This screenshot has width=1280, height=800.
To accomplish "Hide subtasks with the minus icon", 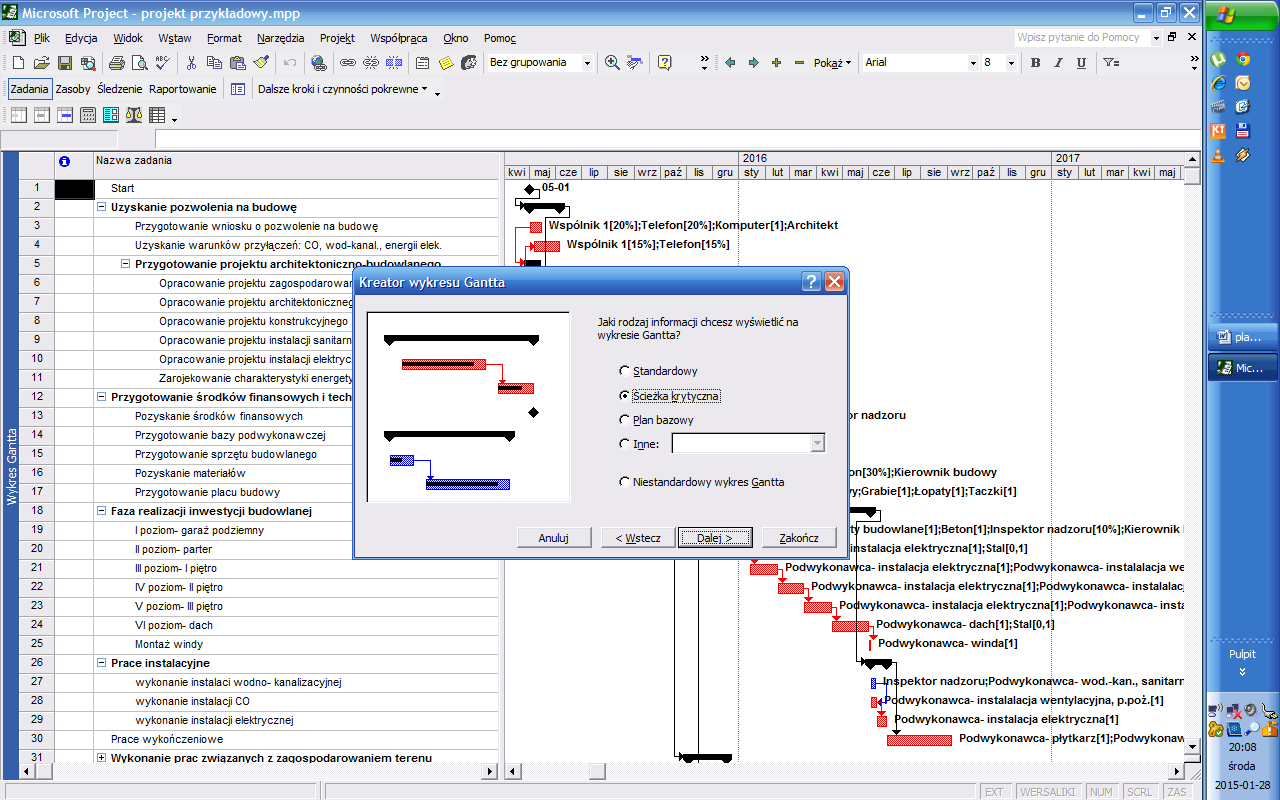I will point(799,63).
